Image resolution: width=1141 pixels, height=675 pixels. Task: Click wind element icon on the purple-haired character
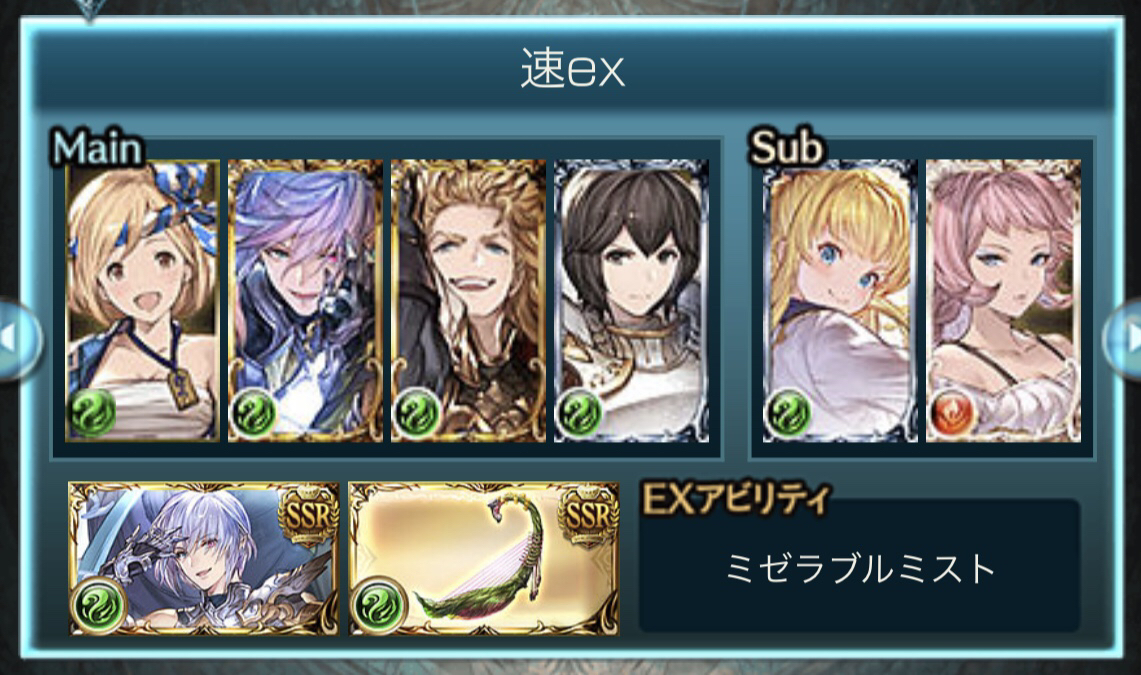tap(253, 412)
